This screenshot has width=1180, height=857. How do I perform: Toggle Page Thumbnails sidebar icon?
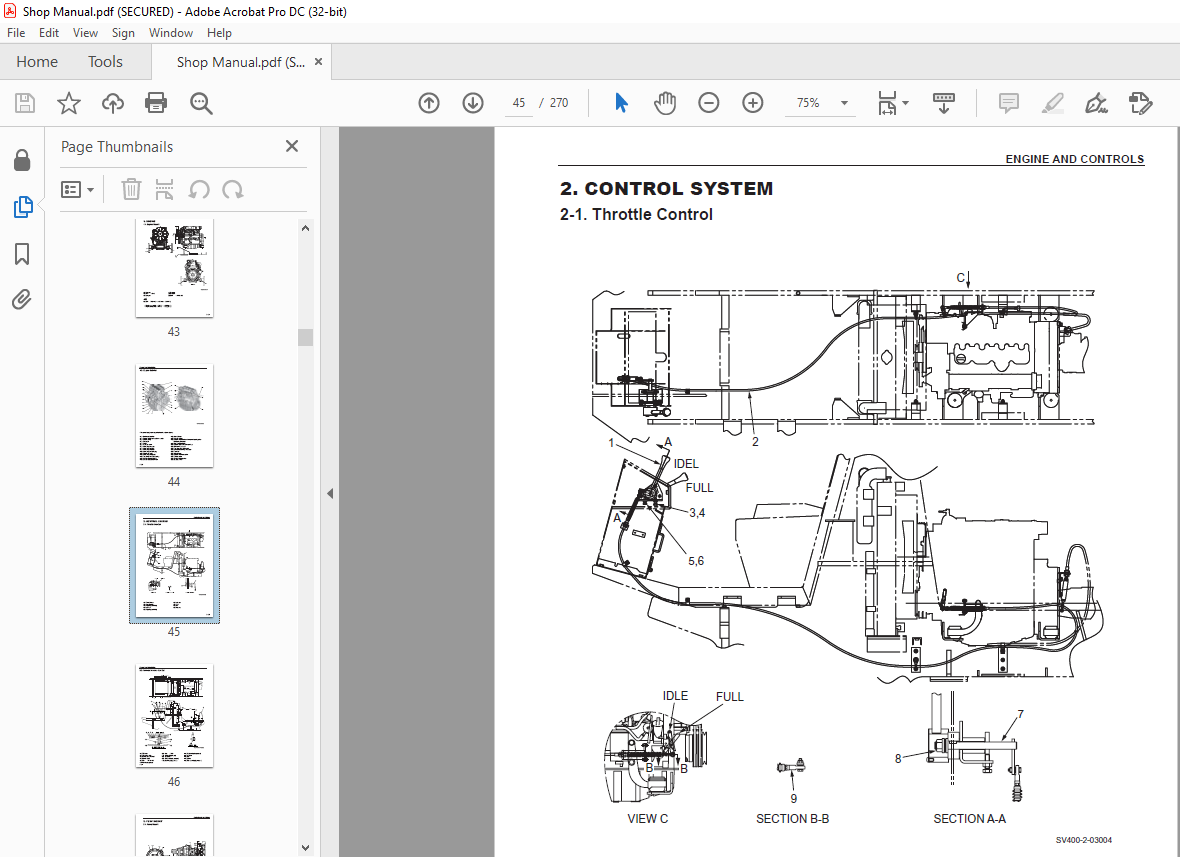coord(23,207)
